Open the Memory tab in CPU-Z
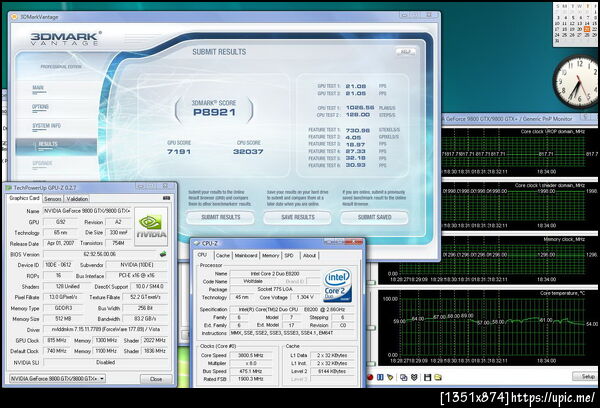The image size is (600, 408). [x=271, y=255]
